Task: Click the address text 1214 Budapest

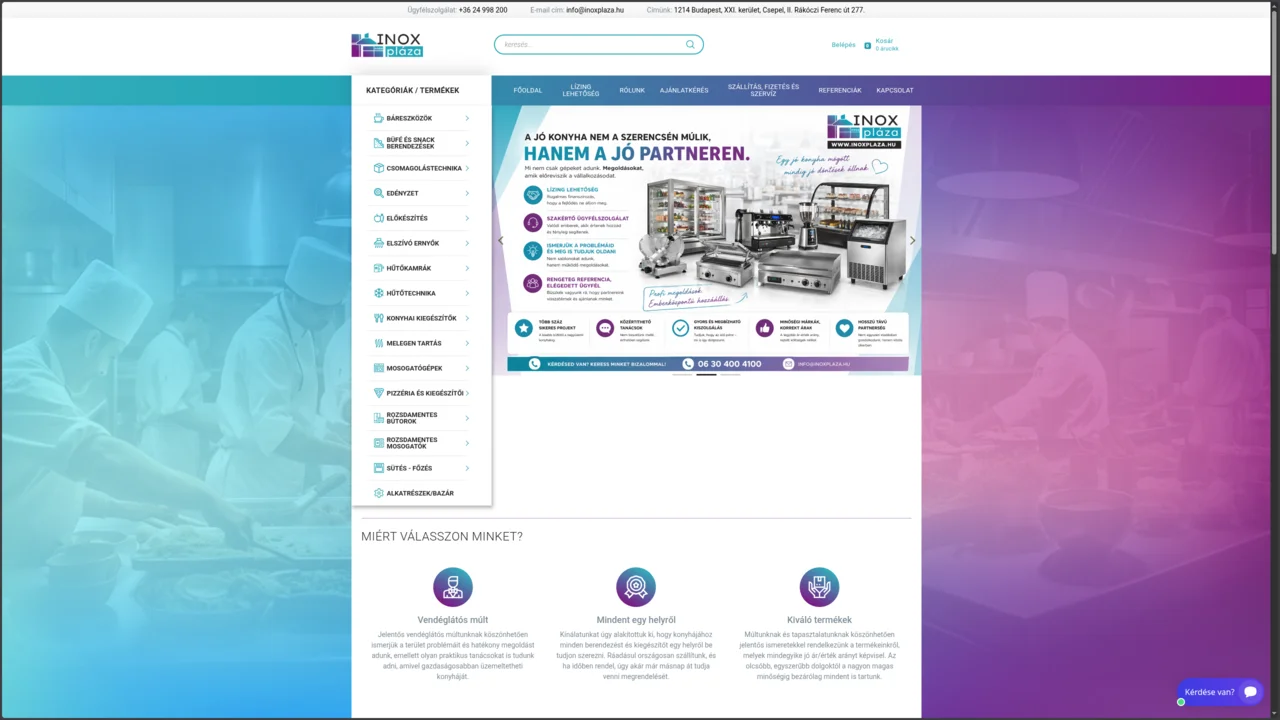Action: pyautogui.click(x=769, y=10)
